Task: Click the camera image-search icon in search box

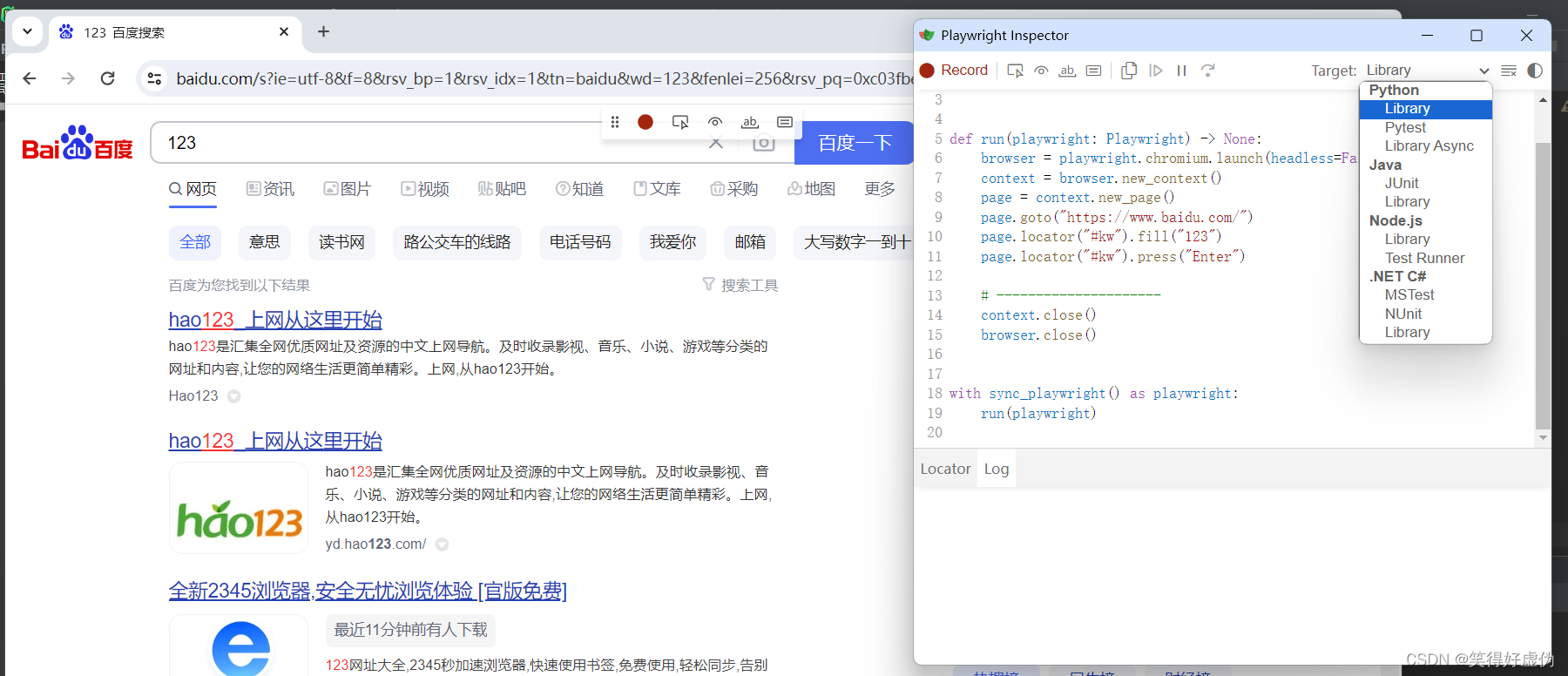Action: [x=763, y=143]
